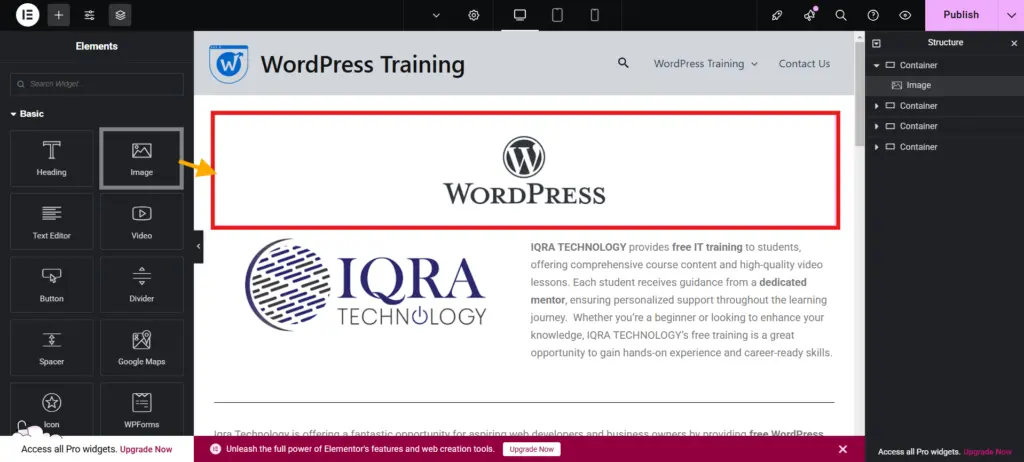This screenshot has width=1024, height=462.
Task: Open Publish options dropdown arrow
Action: (1011, 15)
